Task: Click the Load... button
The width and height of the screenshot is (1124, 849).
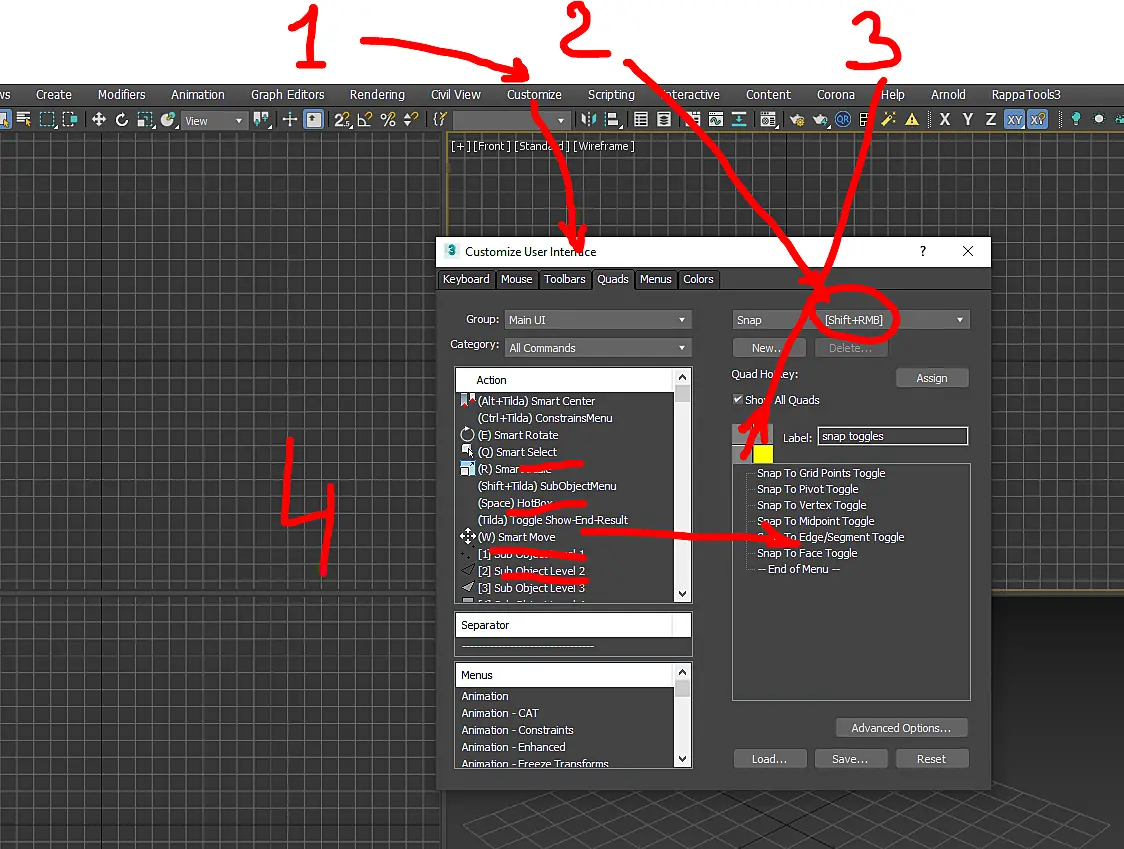Action: [x=769, y=759]
